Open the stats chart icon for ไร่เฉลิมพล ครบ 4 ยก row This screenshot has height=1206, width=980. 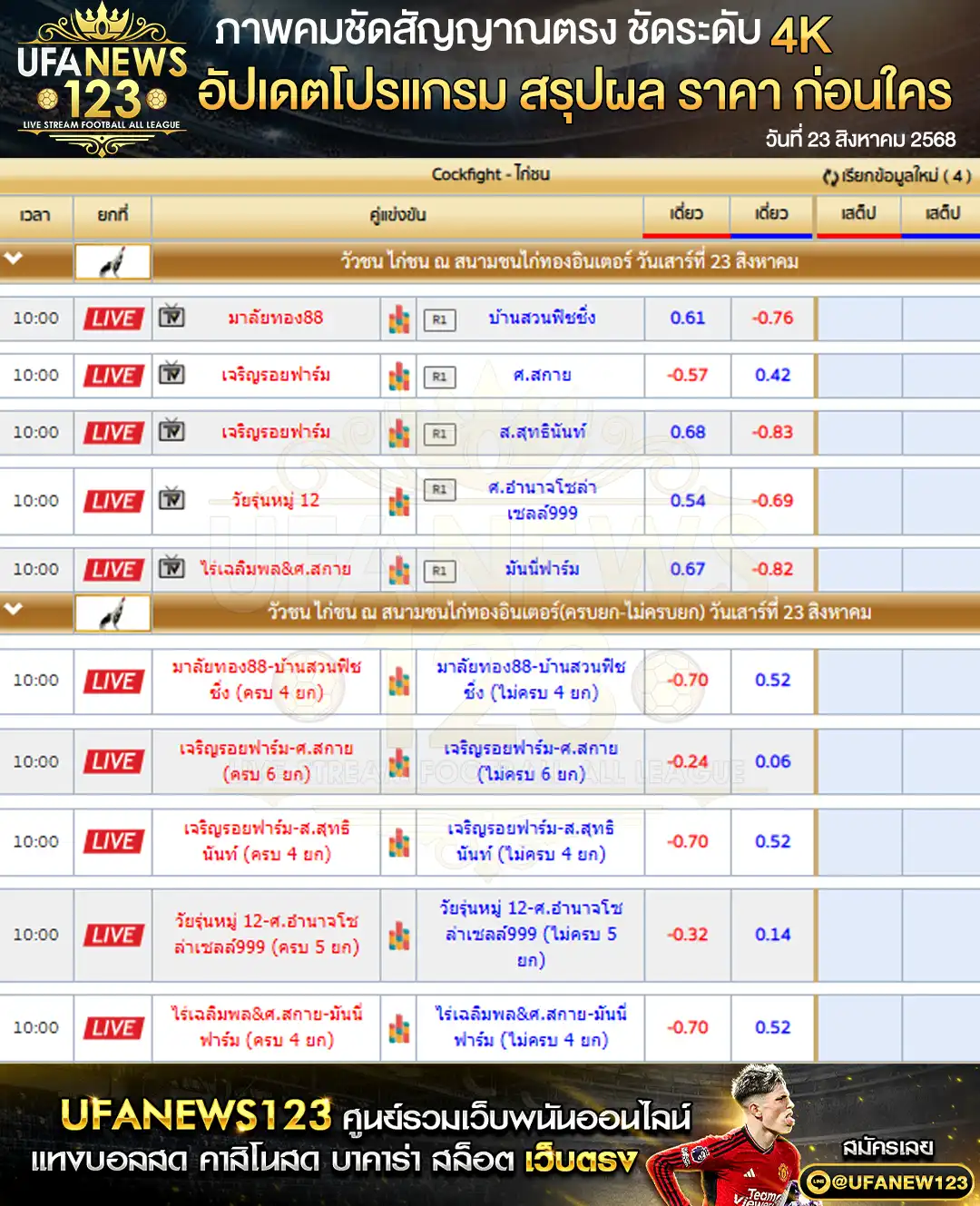tap(399, 1028)
